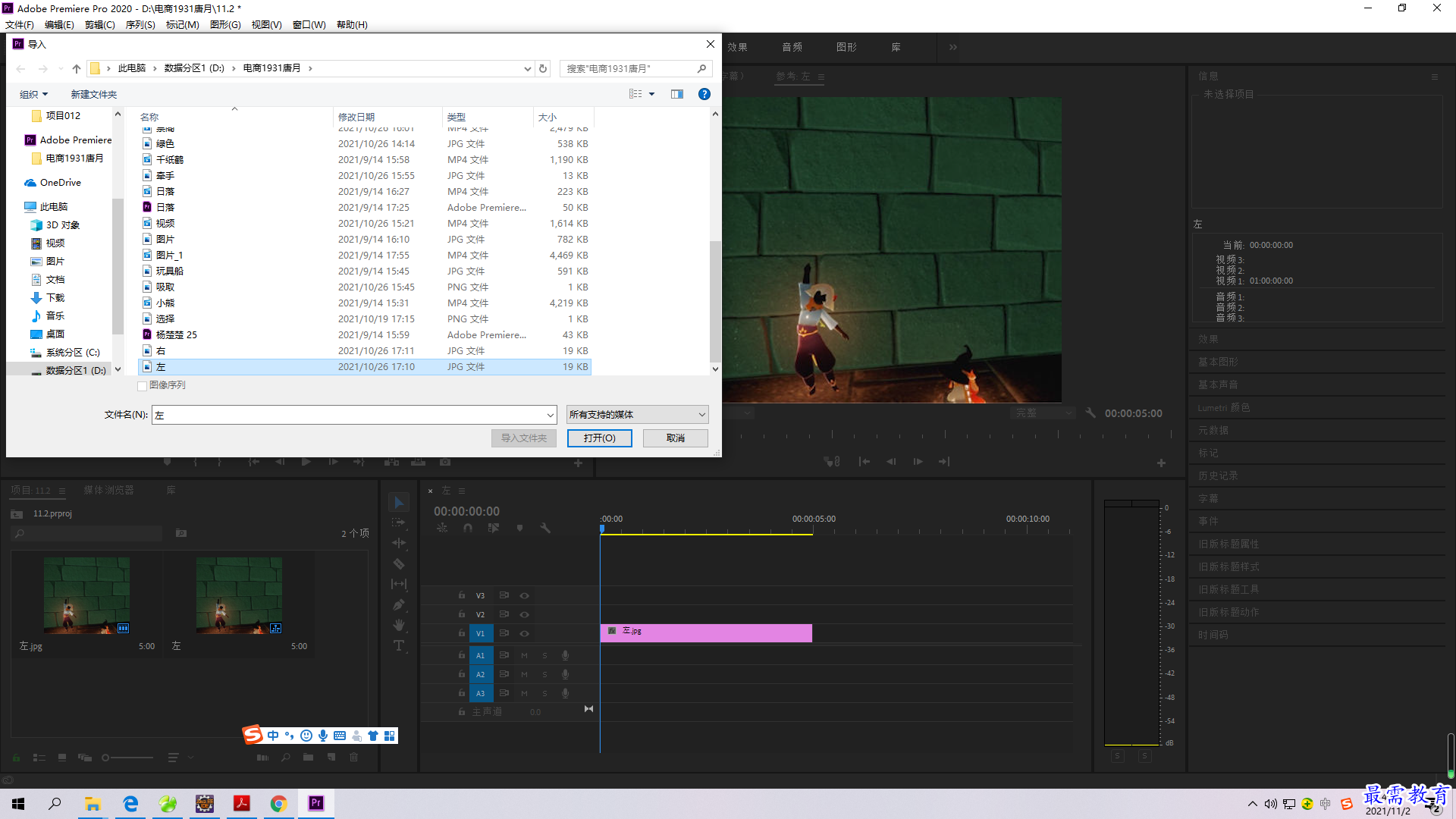This screenshot has height=819, width=1456.
Task: Click the 打开(O) button
Action: coord(599,438)
